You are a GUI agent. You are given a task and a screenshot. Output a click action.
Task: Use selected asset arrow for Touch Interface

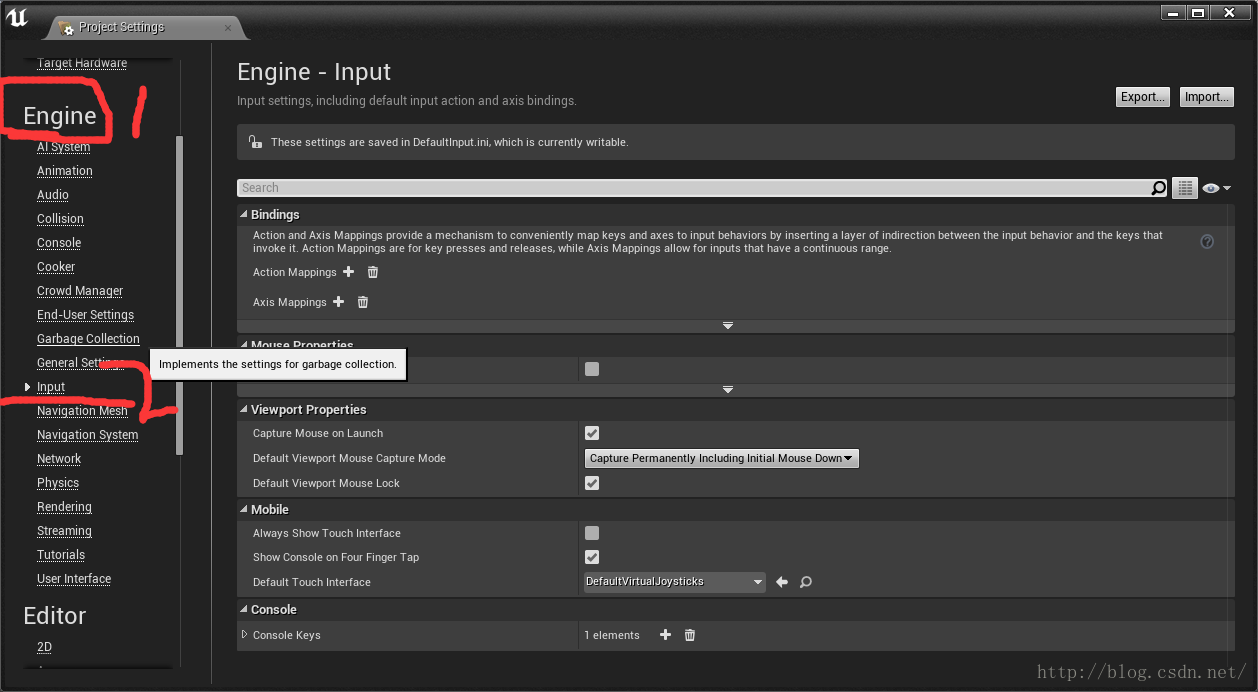[782, 582]
